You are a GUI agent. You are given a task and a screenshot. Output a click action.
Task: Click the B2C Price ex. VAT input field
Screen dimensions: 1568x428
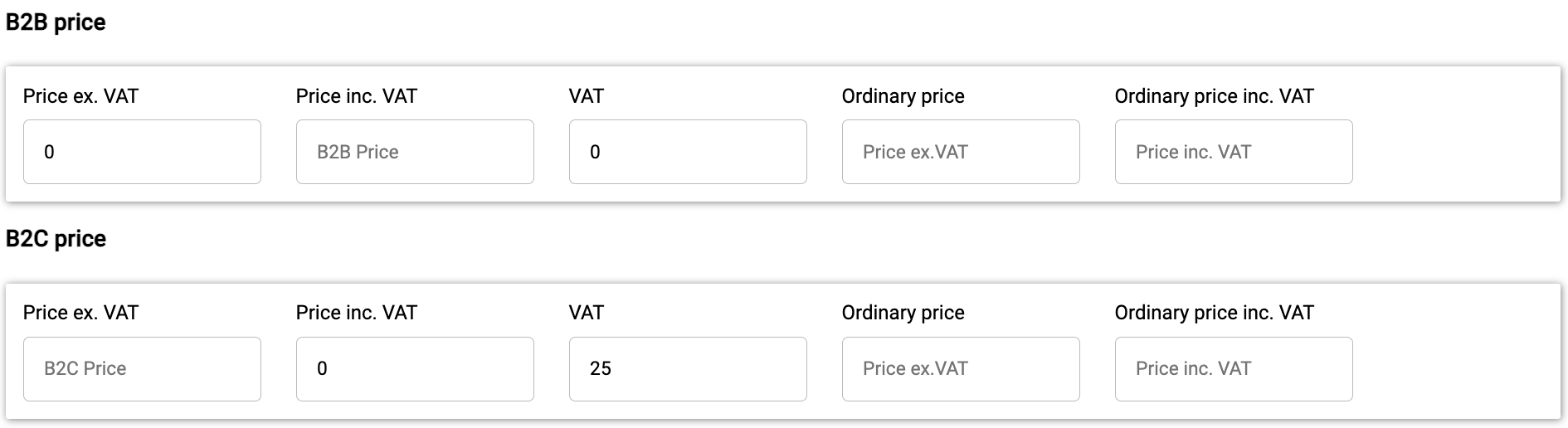click(142, 369)
